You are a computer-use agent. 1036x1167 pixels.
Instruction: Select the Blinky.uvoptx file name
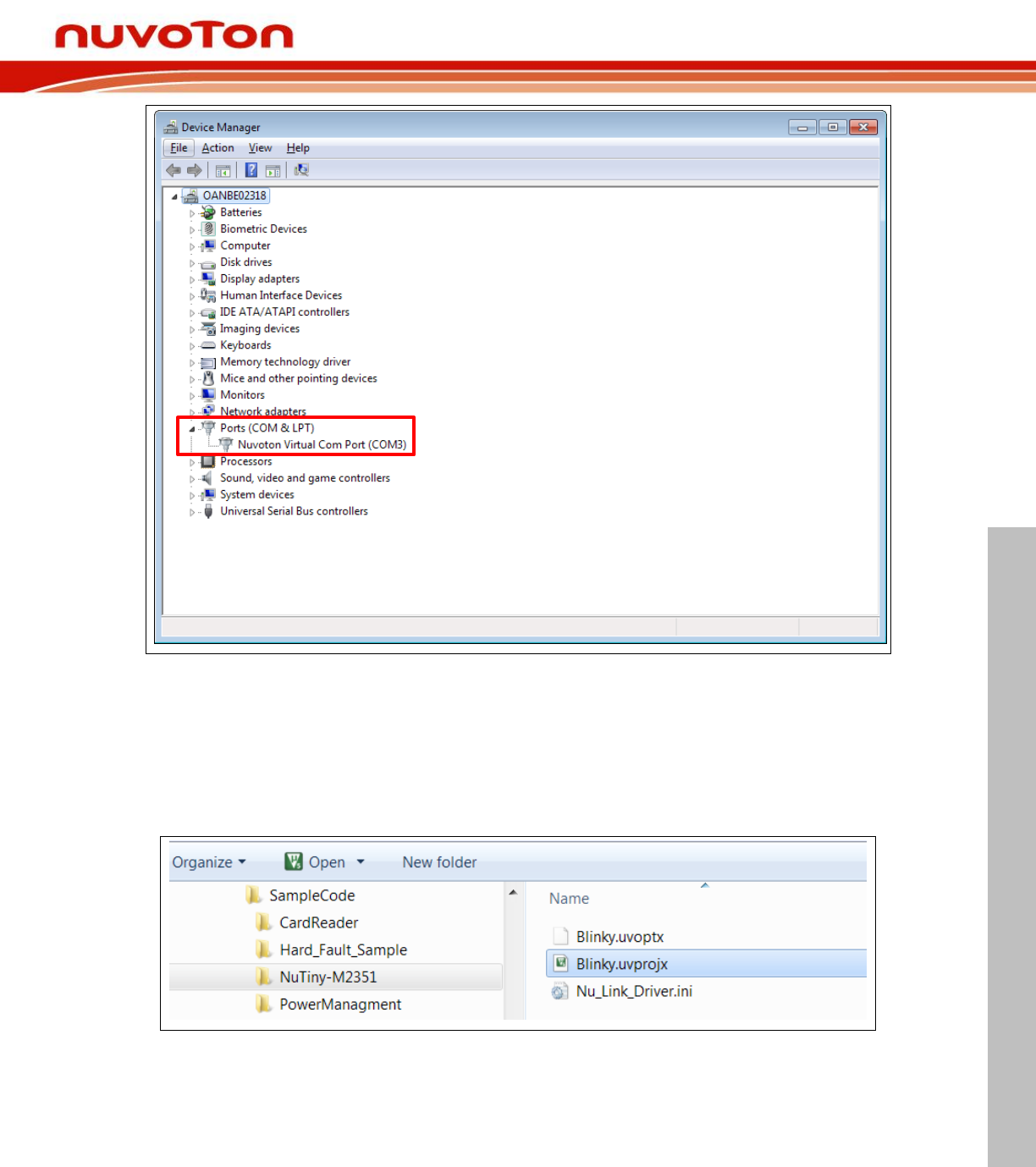point(620,937)
